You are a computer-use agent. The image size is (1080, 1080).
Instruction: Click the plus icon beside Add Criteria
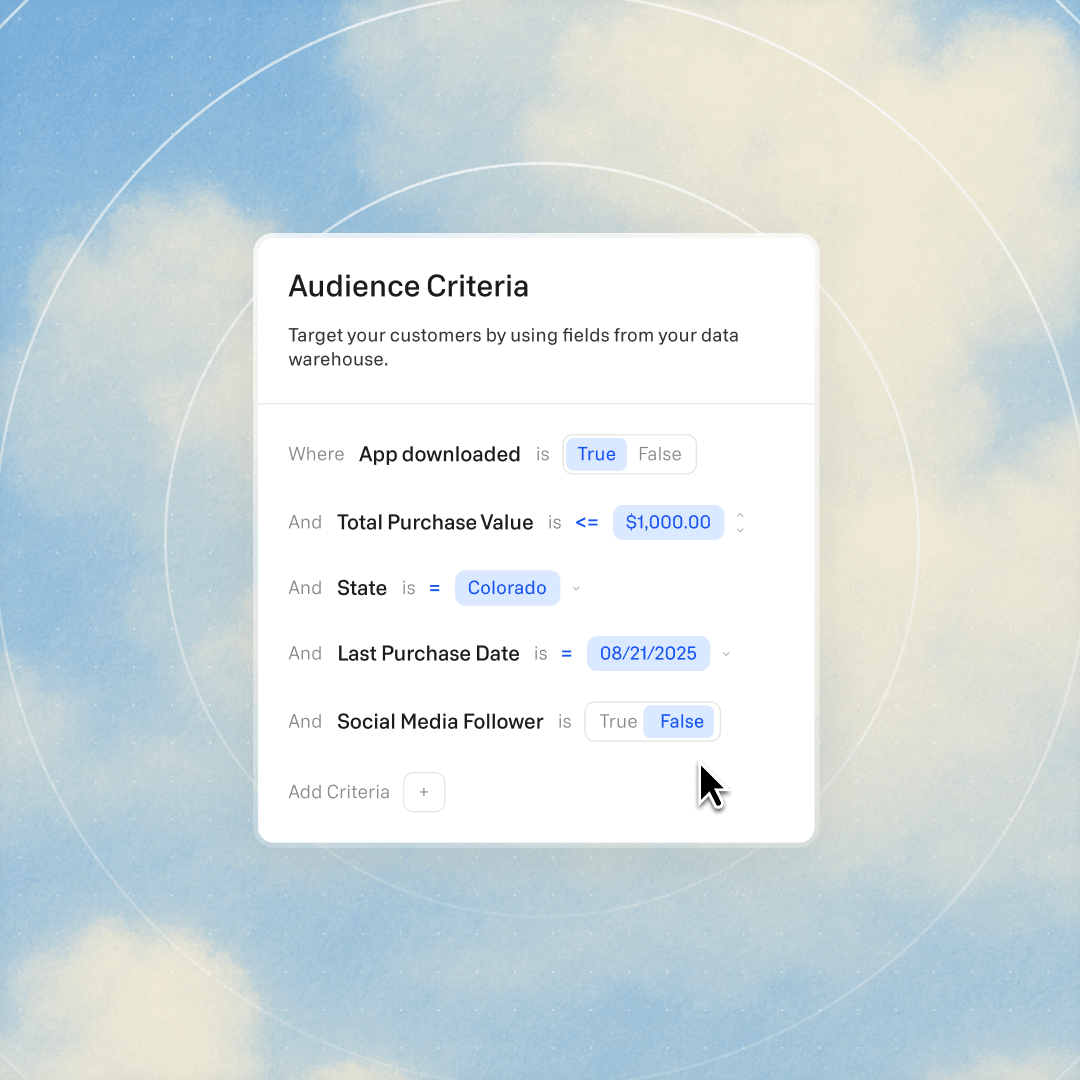pos(424,792)
